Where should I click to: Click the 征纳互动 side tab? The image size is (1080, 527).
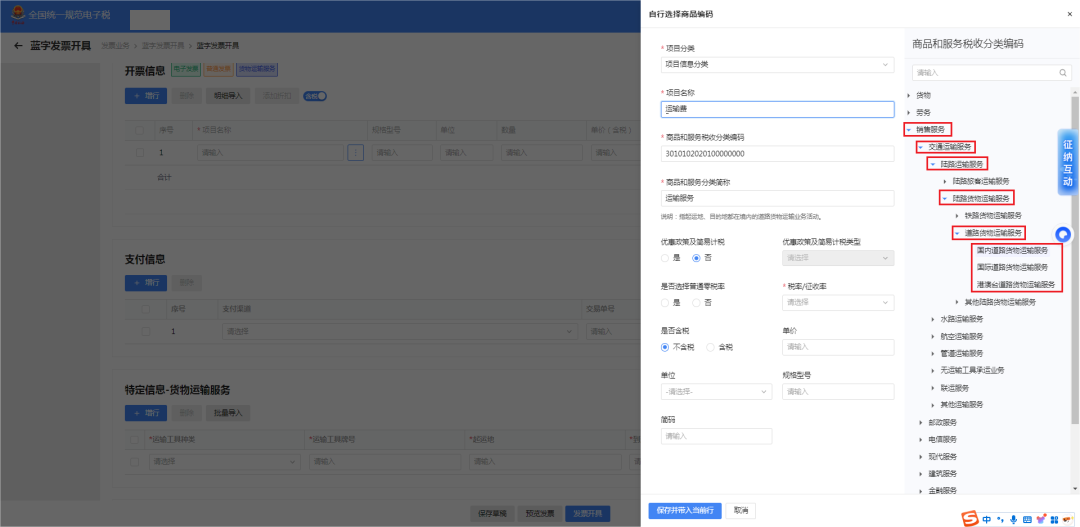click(1068, 163)
